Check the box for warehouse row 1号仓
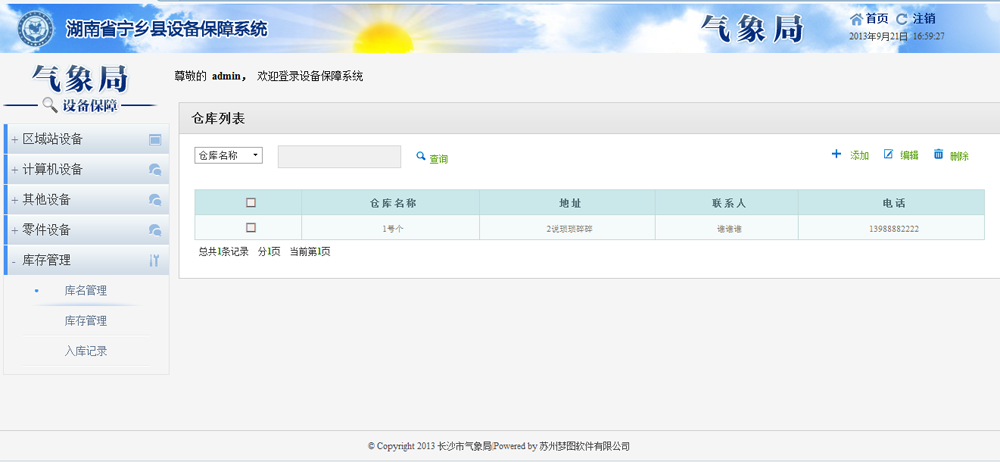Image resolution: width=1000 pixels, height=462 pixels. [x=251, y=228]
